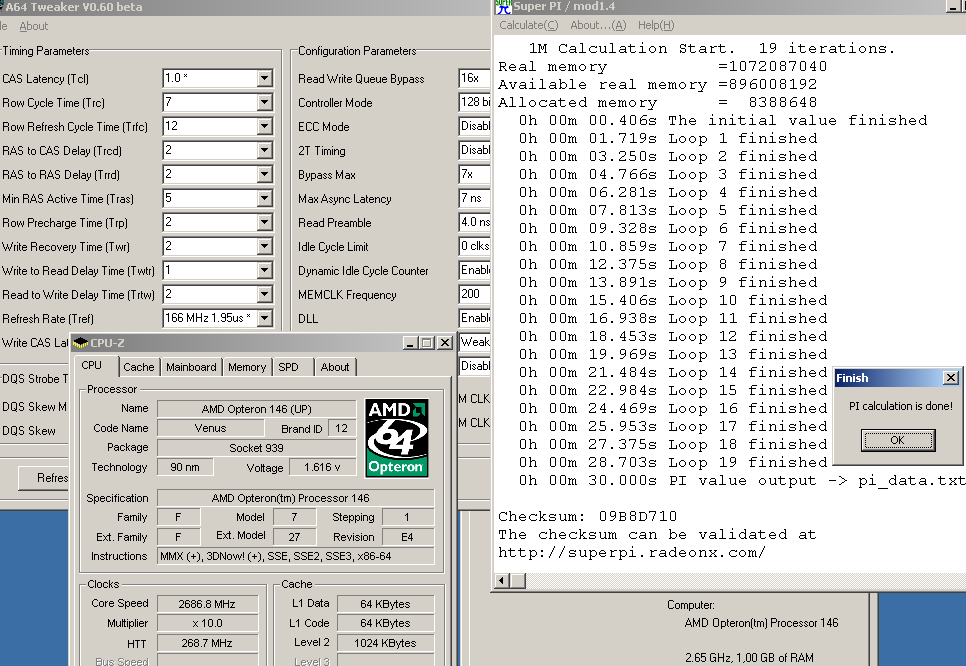Click the Read Write Queue Bypass value field
Viewport: 966px width, 666px height.
coord(474,78)
